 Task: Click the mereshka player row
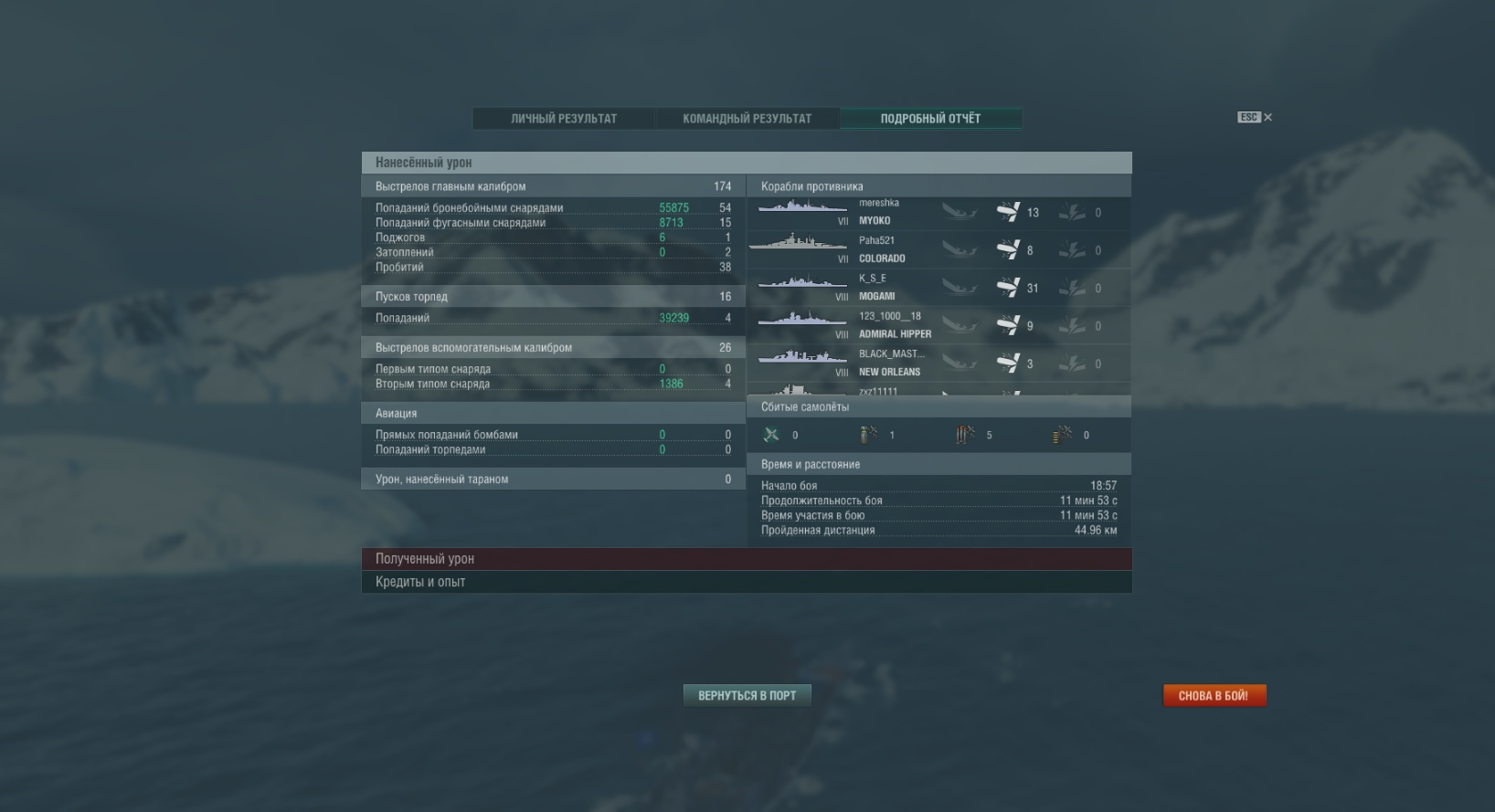tap(939, 212)
